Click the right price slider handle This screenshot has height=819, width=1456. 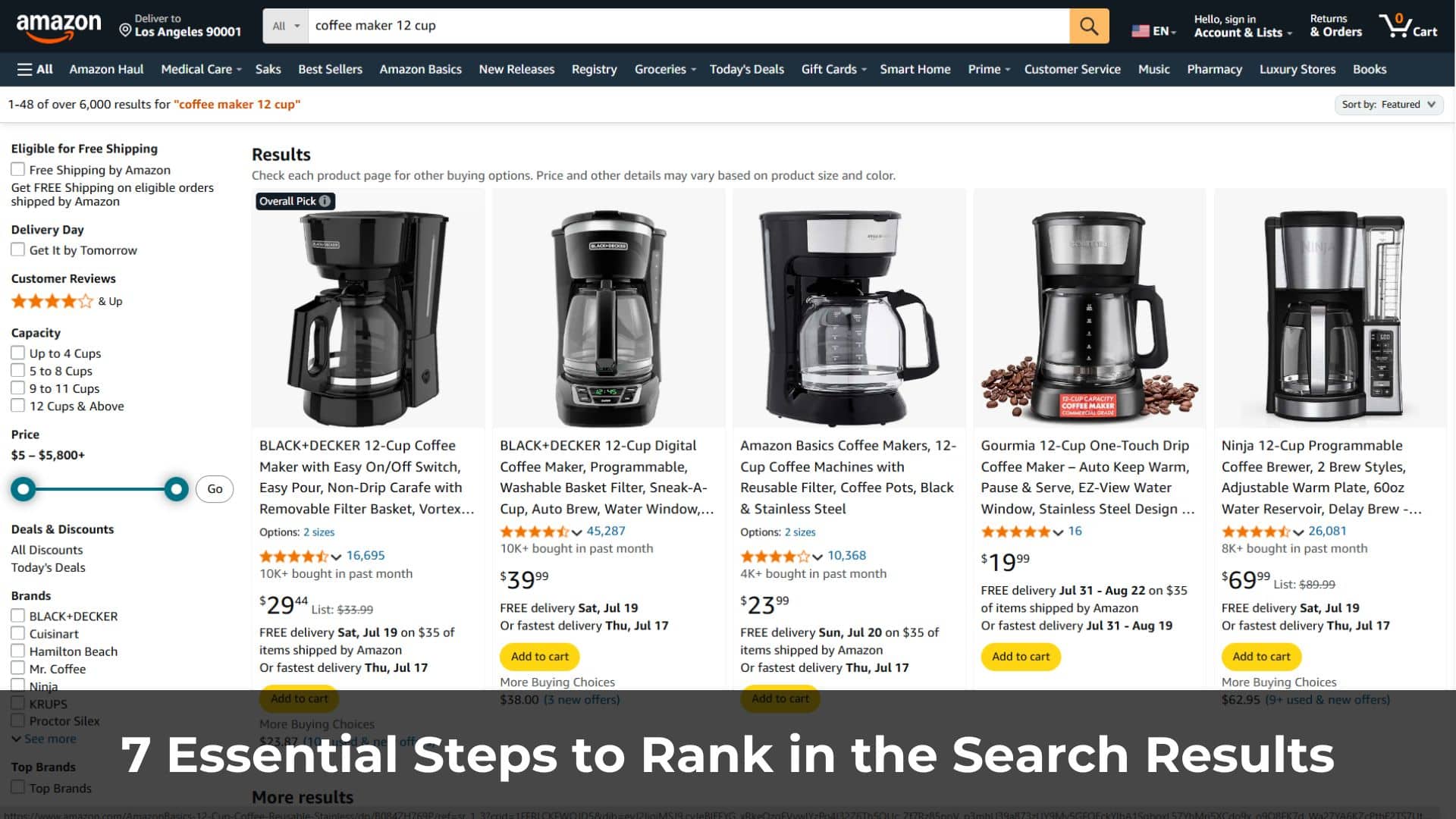[x=176, y=489]
